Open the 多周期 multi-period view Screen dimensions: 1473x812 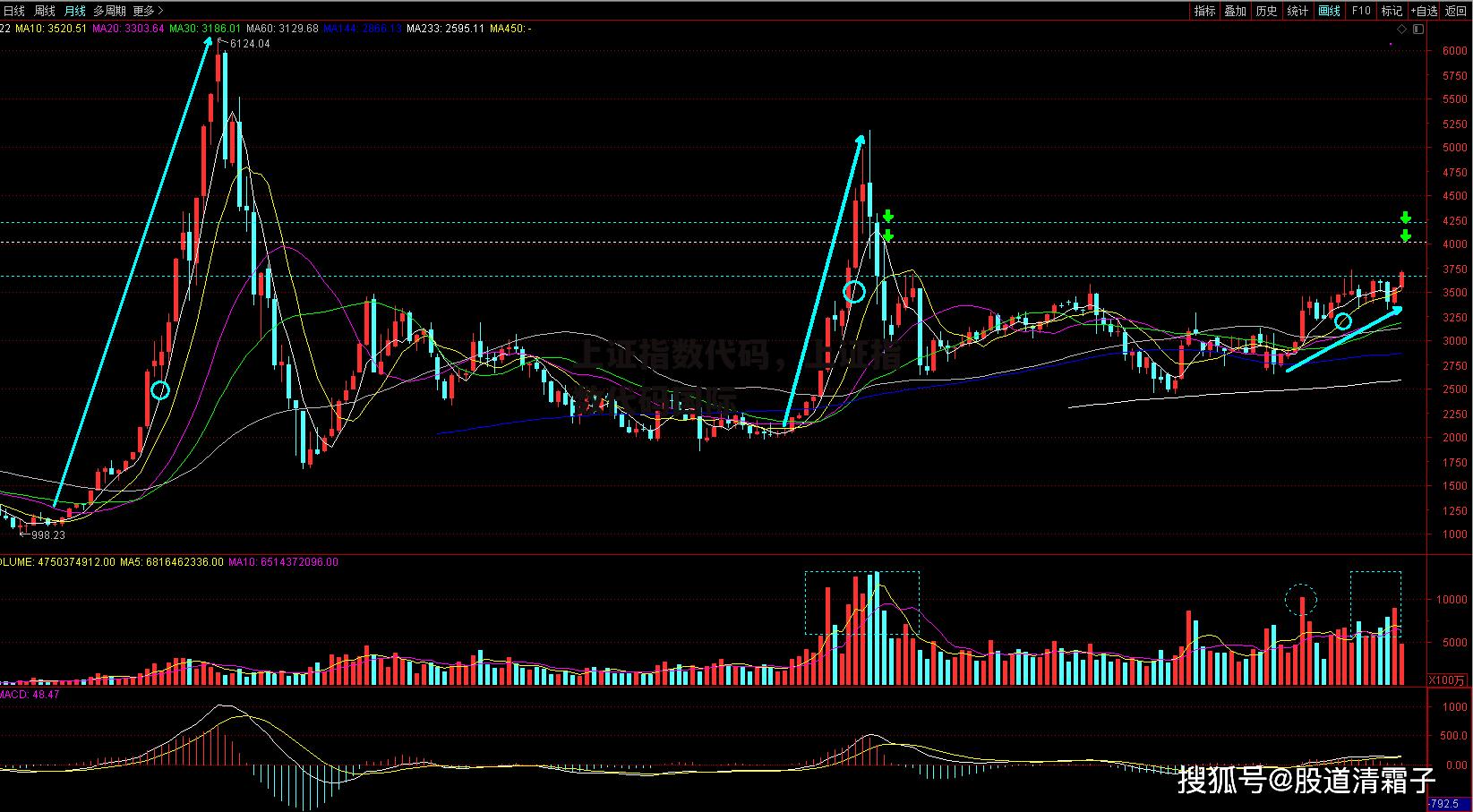coord(110,11)
